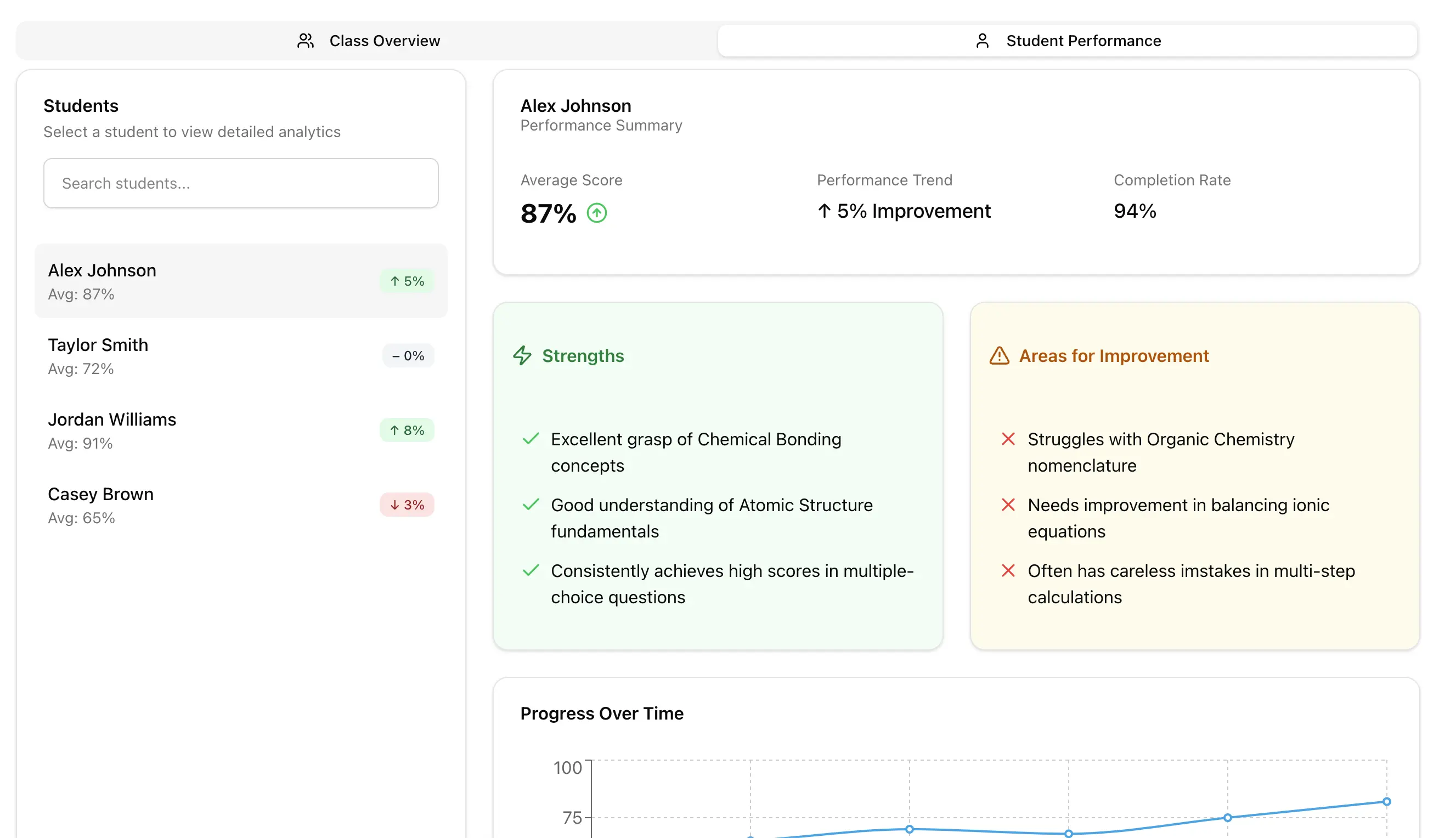Open the Student Performance tab
Viewport: 1456px width, 838px height.
point(1067,41)
